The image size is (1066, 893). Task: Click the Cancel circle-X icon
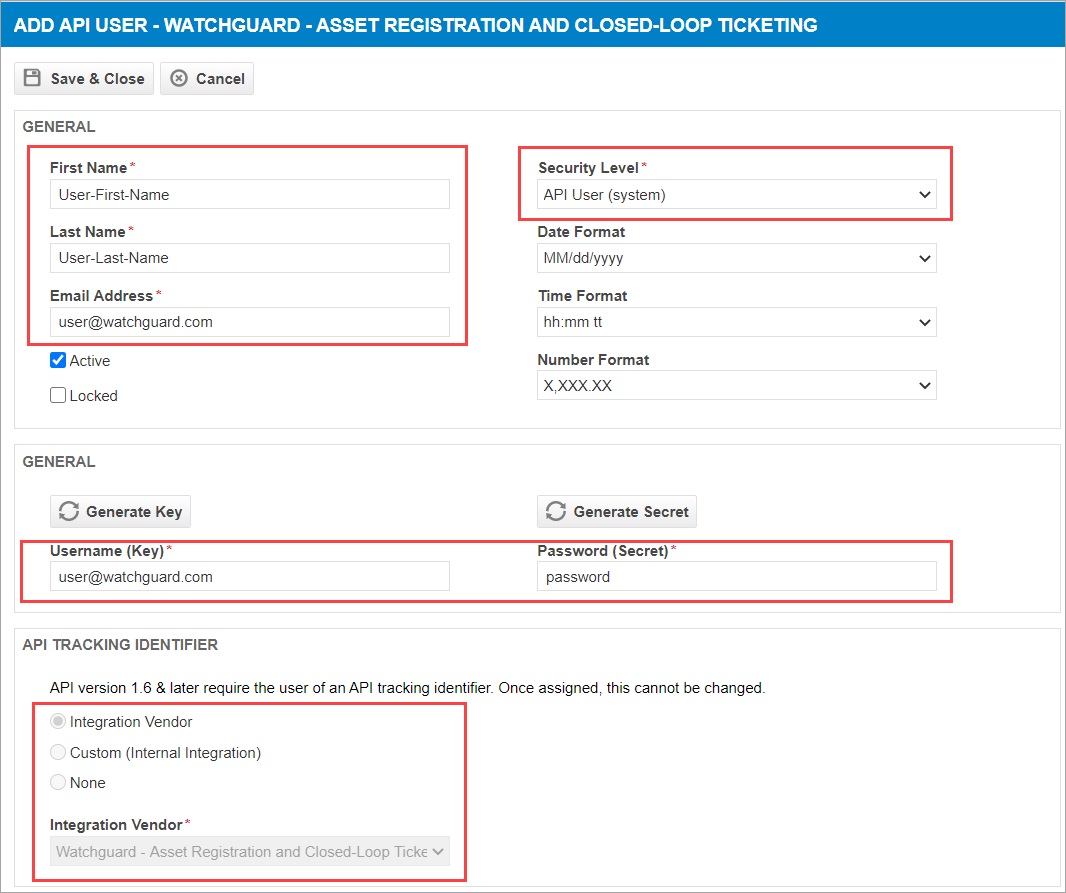coord(178,78)
